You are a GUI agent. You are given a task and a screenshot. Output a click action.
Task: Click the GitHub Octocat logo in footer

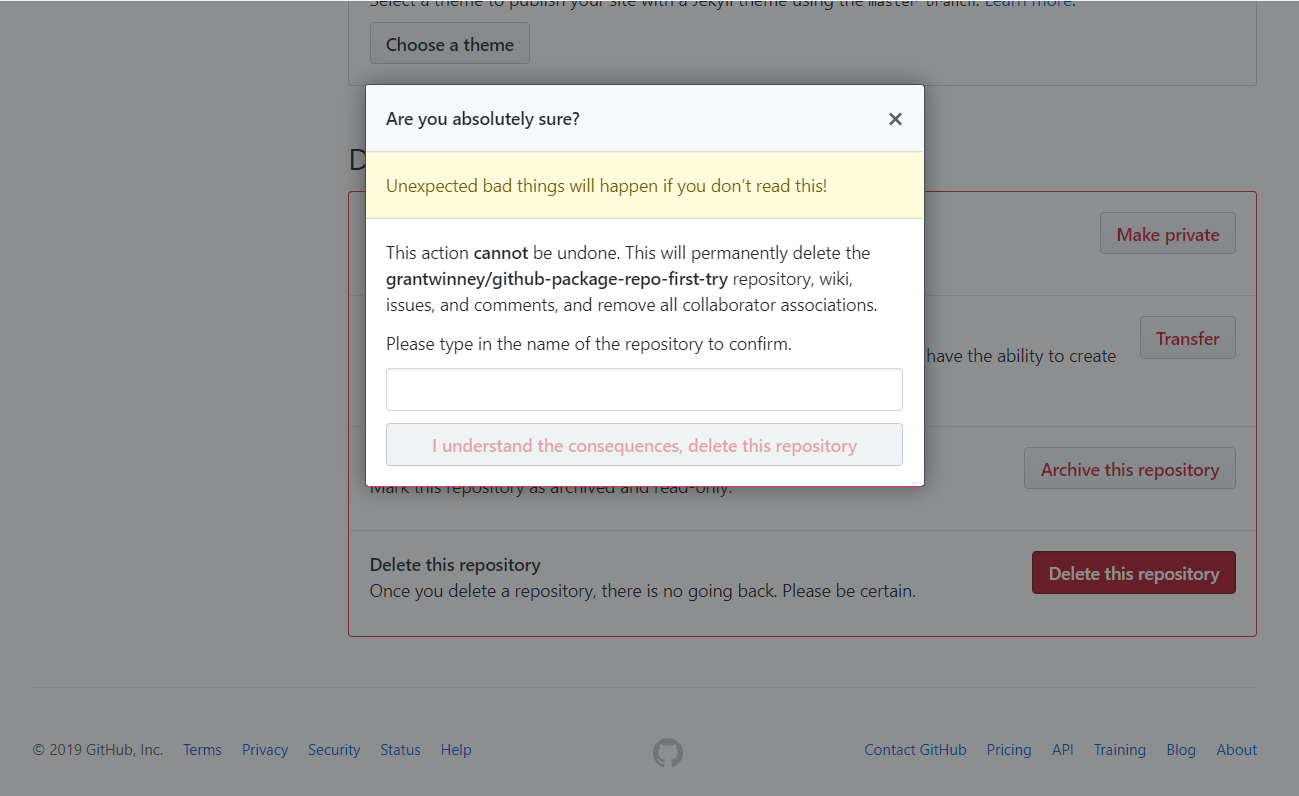point(668,752)
